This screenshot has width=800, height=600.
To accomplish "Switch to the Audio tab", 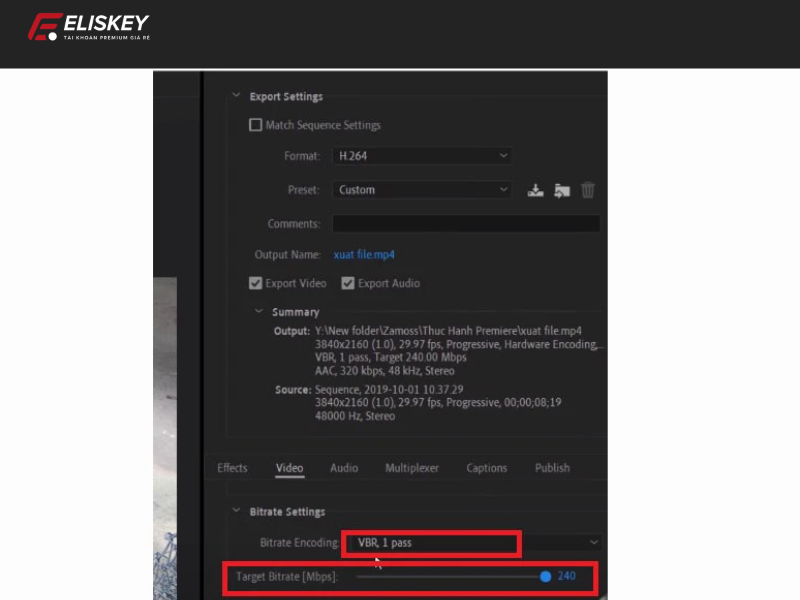I will pyautogui.click(x=344, y=467).
